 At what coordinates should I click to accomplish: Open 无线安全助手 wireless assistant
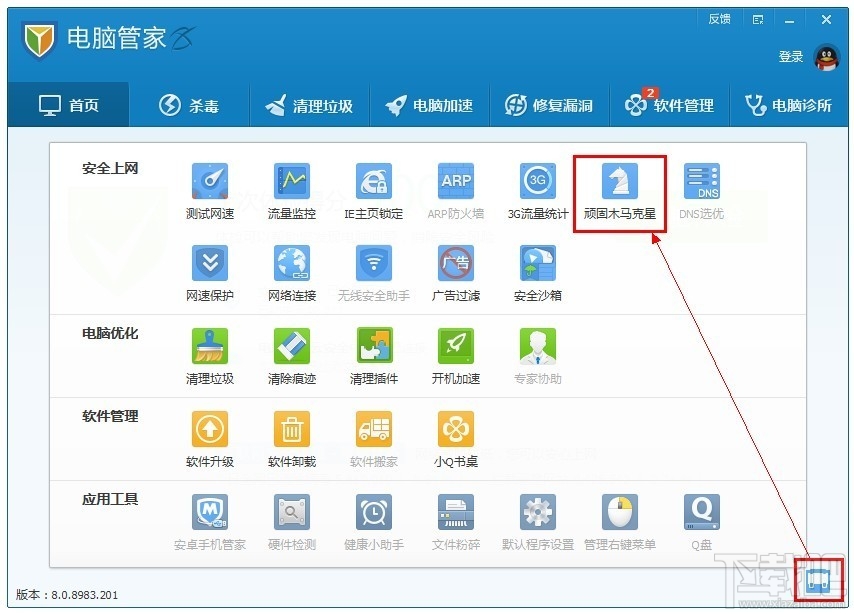(374, 273)
